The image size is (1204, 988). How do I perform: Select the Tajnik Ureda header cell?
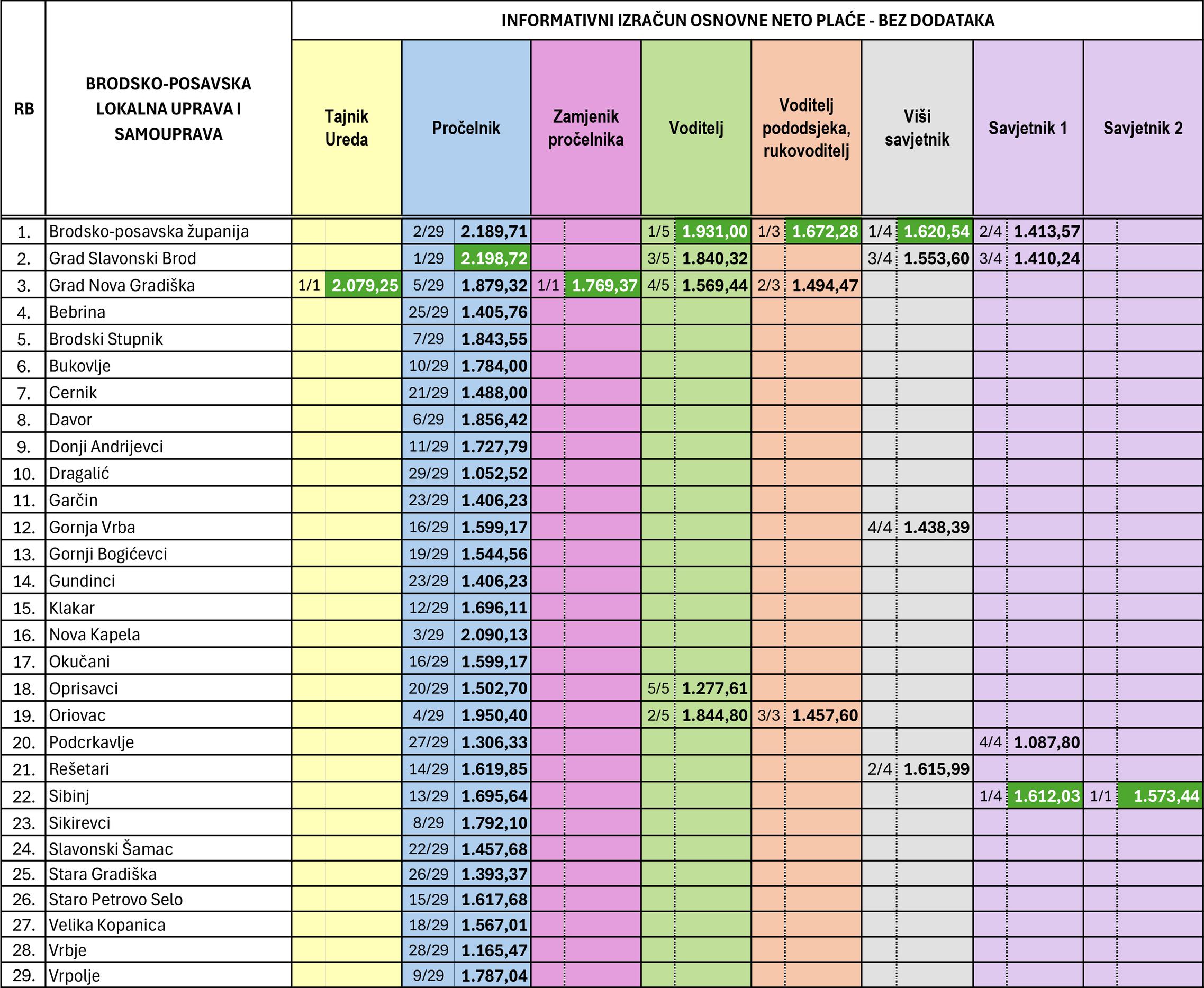[346, 128]
